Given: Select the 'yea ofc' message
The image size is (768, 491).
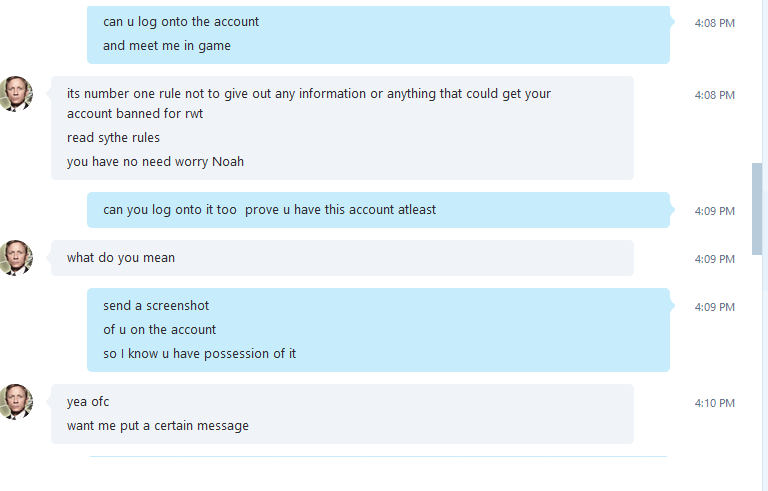Looking at the screenshot, I should pos(88,402).
